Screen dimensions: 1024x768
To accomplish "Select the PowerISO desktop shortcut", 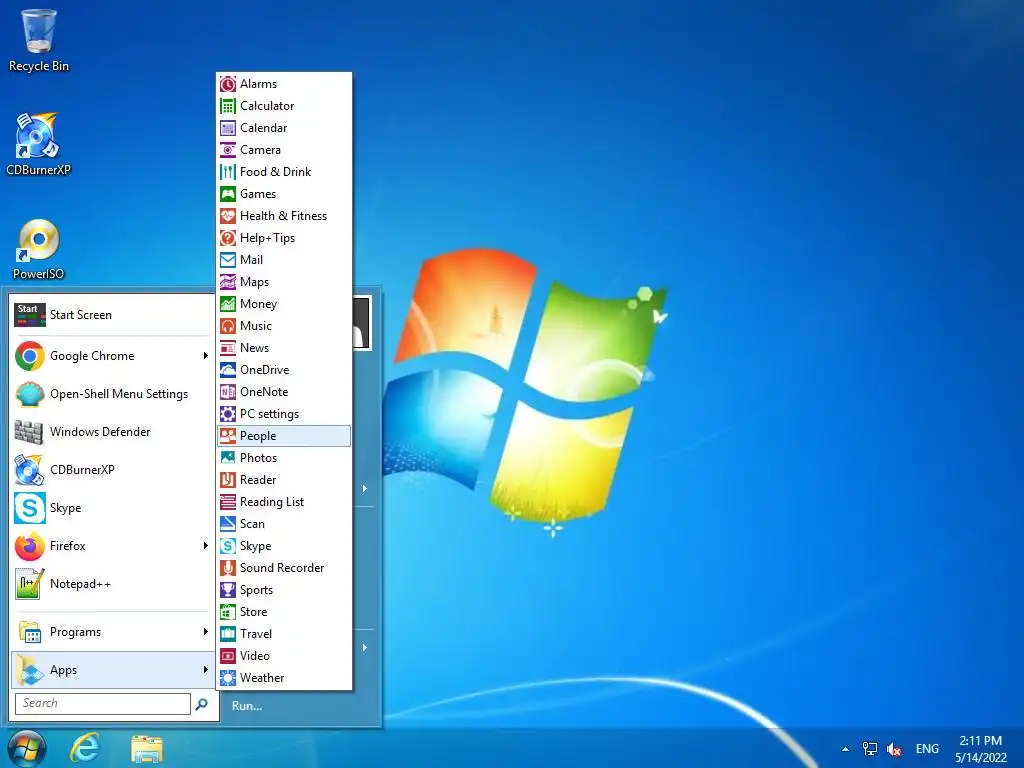I will click(39, 249).
